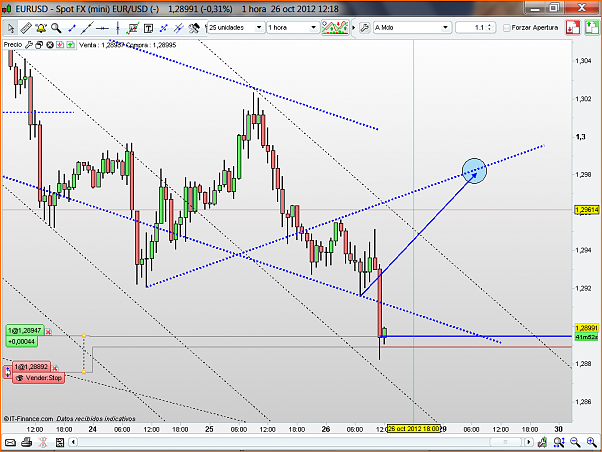Open the chart indicator tool with checkmark
The width and height of the screenshot is (602, 452).
click(133, 28)
